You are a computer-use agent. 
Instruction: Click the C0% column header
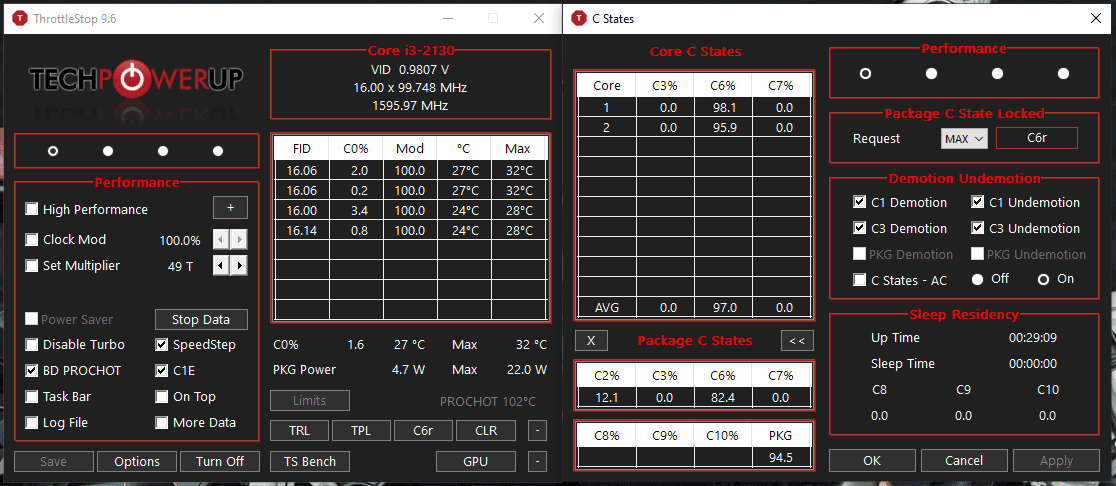point(356,149)
